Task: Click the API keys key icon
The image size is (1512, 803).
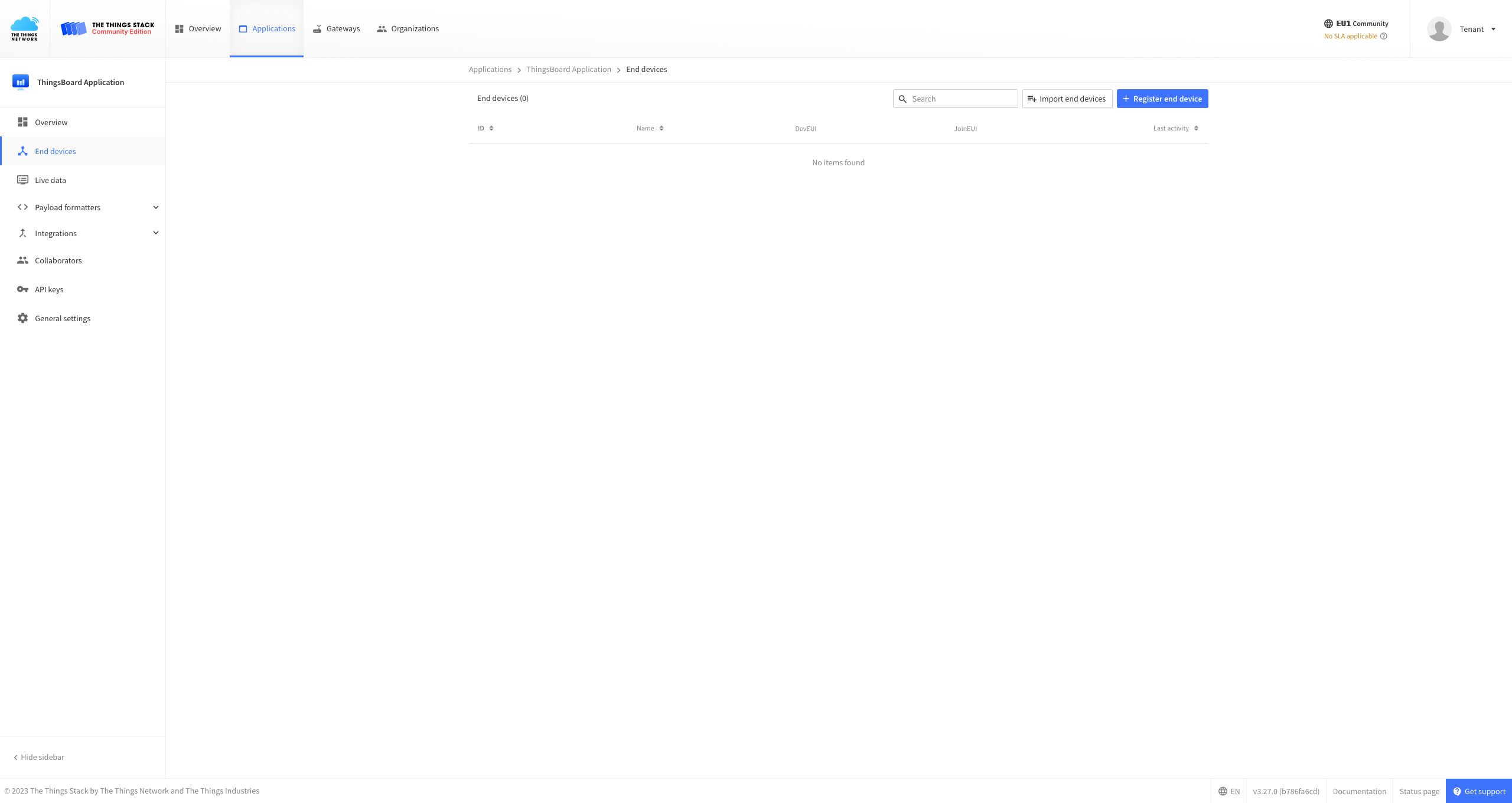Action: pyautogui.click(x=22, y=289)
